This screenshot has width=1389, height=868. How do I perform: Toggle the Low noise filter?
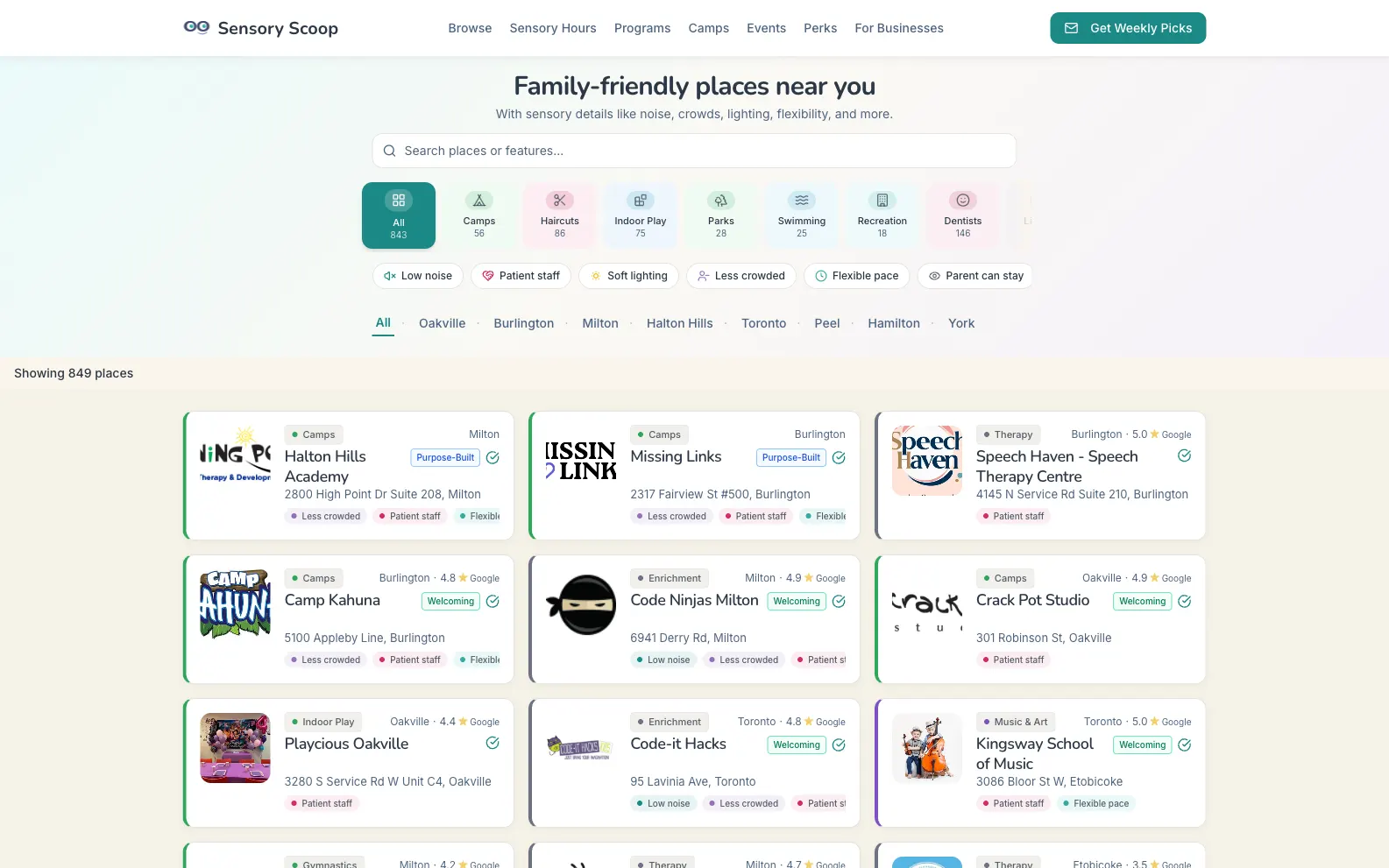pos(418,276)
